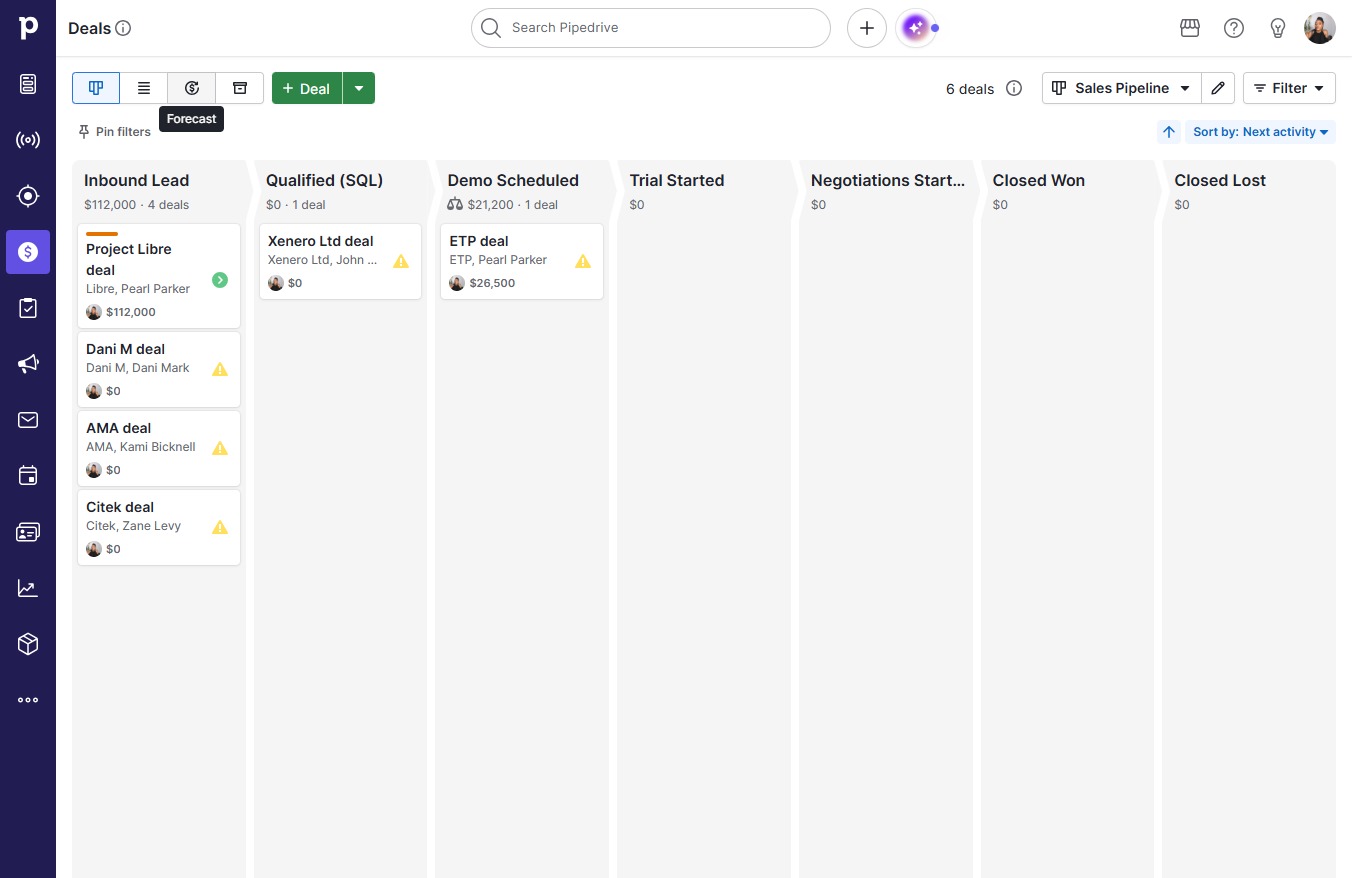Open the Leads inbox sidebar icon
The width and height of the screenshot is (1352, 878).
pyautogui.click(x=28, y=84)
